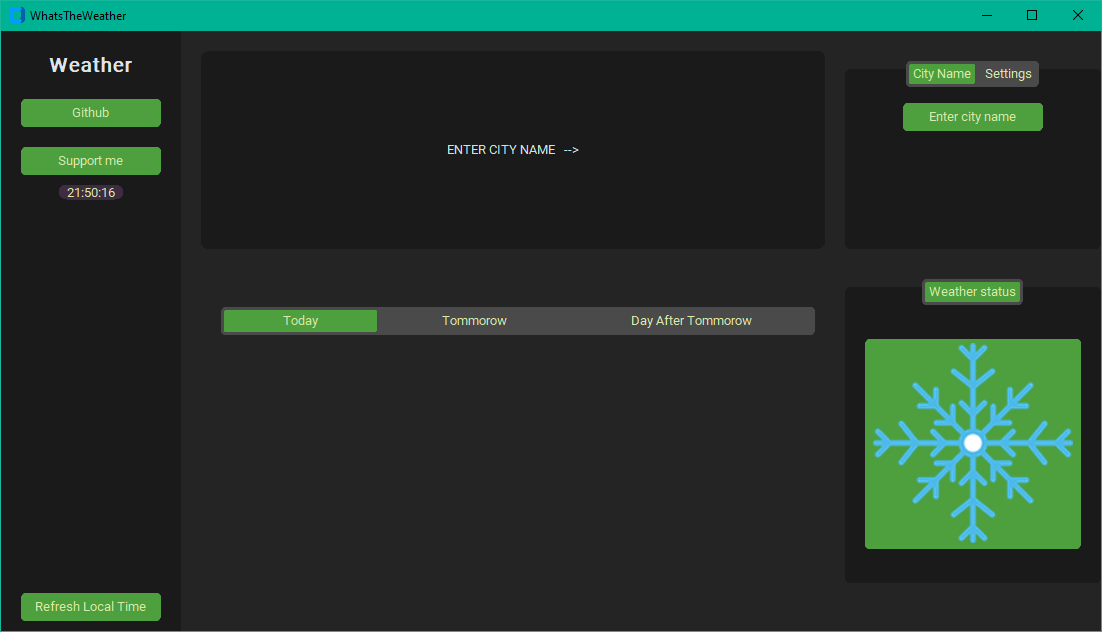1102x632 pixels.
Task: Refresh the local time
Action: tap(91, 607)
